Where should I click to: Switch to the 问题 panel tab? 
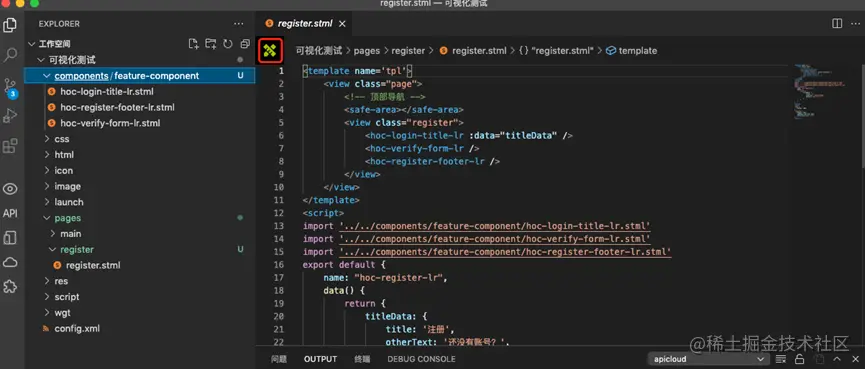point(279,359)
